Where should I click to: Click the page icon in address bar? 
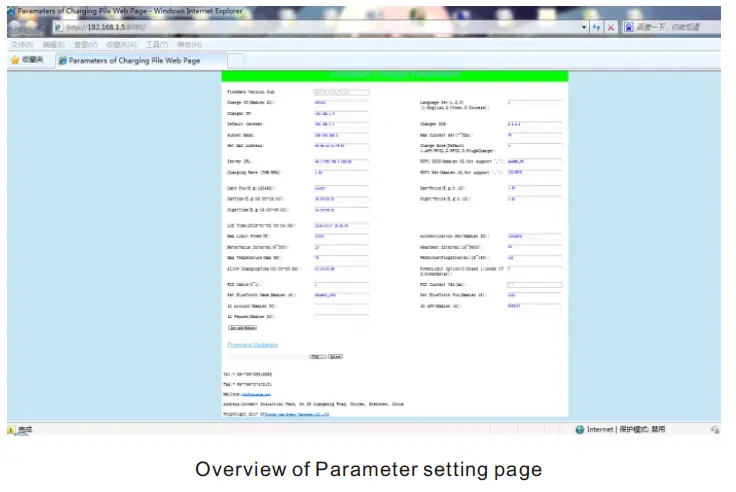[x=58, y=27]
